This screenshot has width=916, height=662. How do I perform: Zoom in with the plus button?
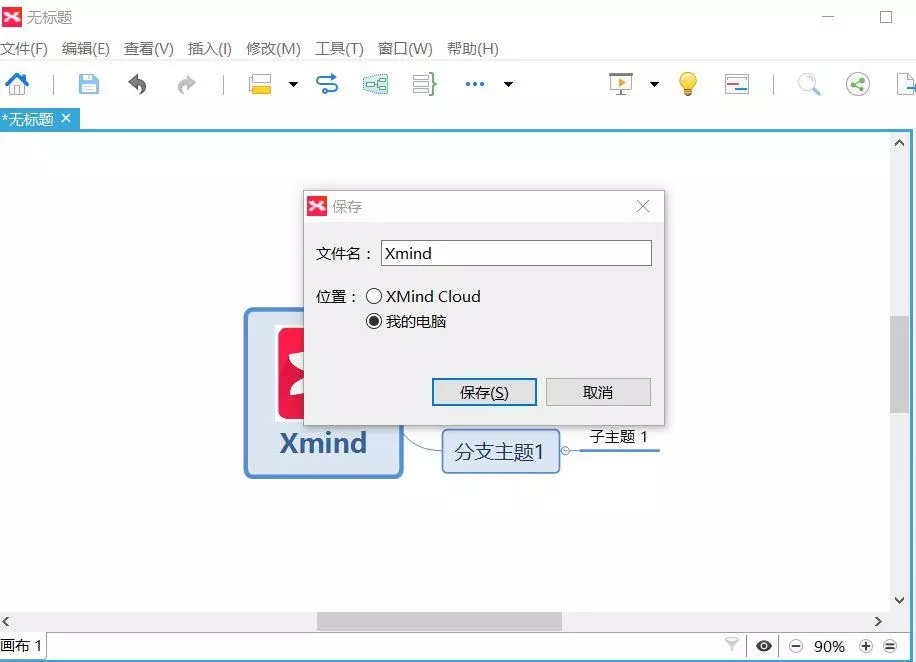click(866, 646)
